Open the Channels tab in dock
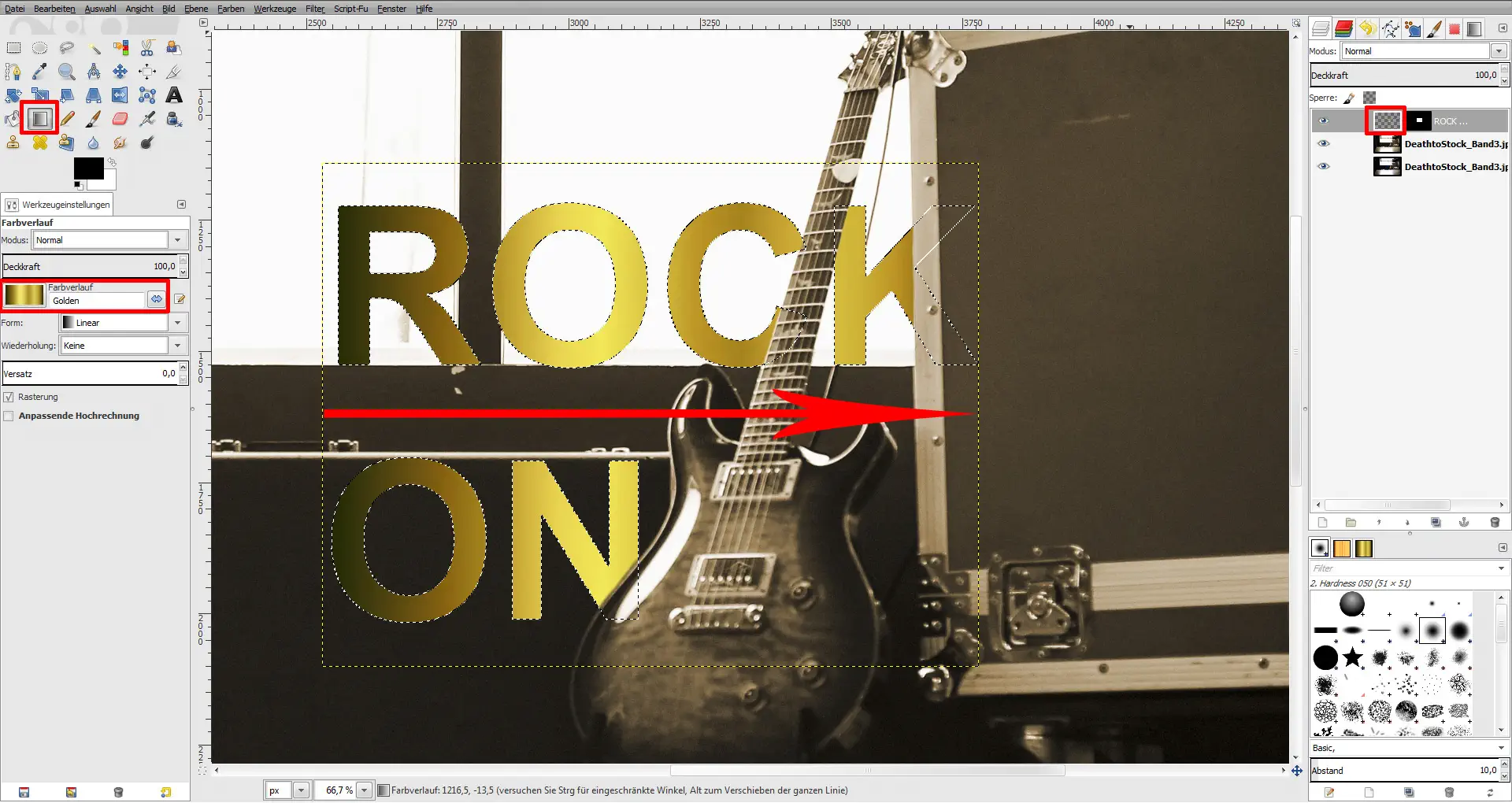This screenshot has height=803, width=1512. pos(1344,29)
